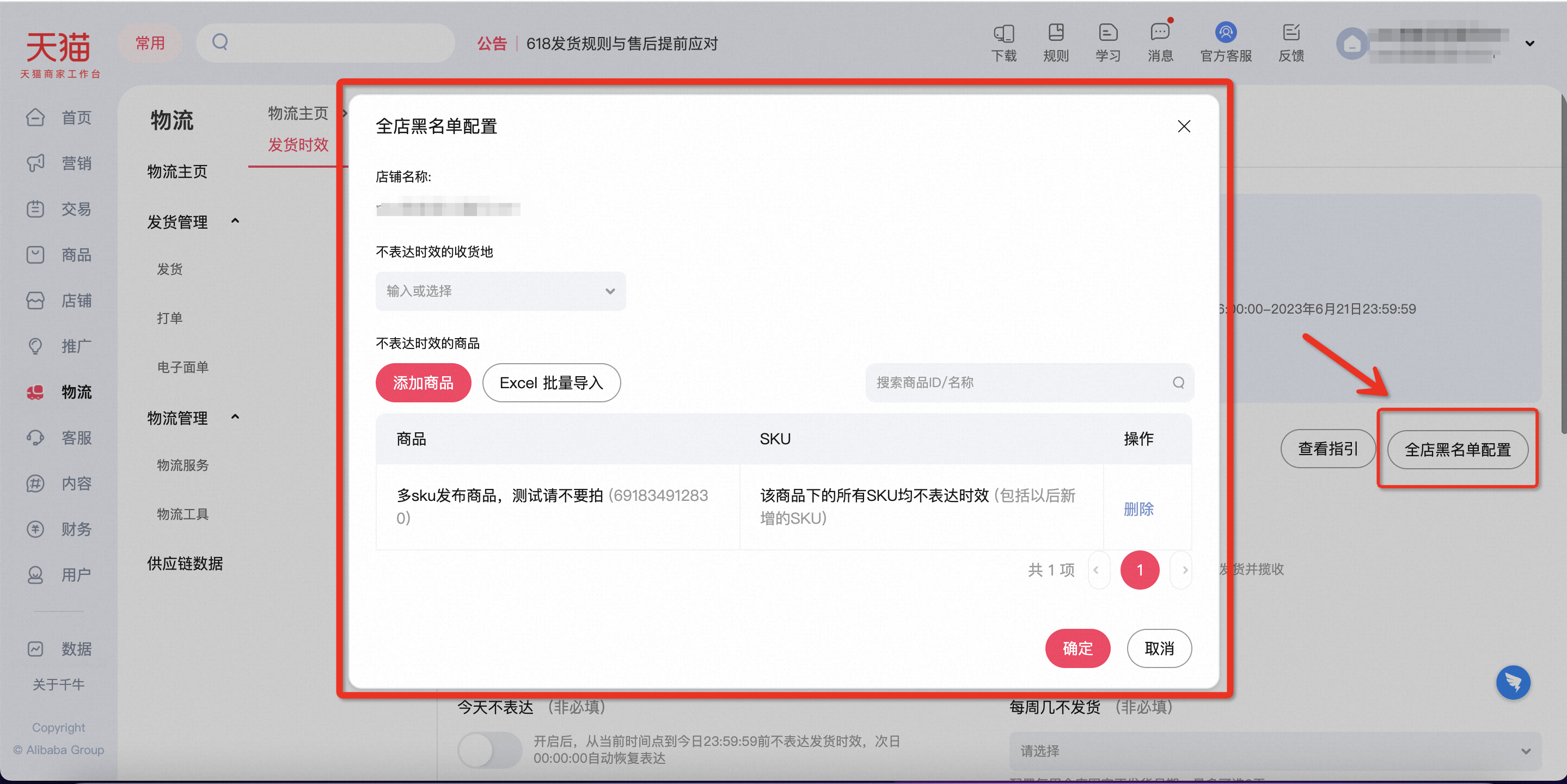The image size is (1567, 784).
Task: Click the search magnifier in top bar
Action: click(220, 42)
